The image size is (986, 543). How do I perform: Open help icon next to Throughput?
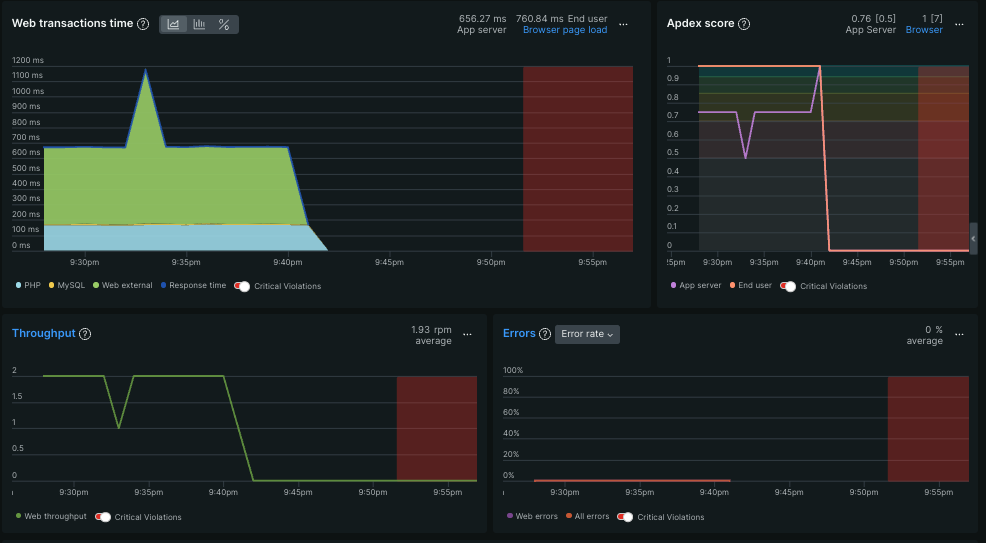click(86, 334)
